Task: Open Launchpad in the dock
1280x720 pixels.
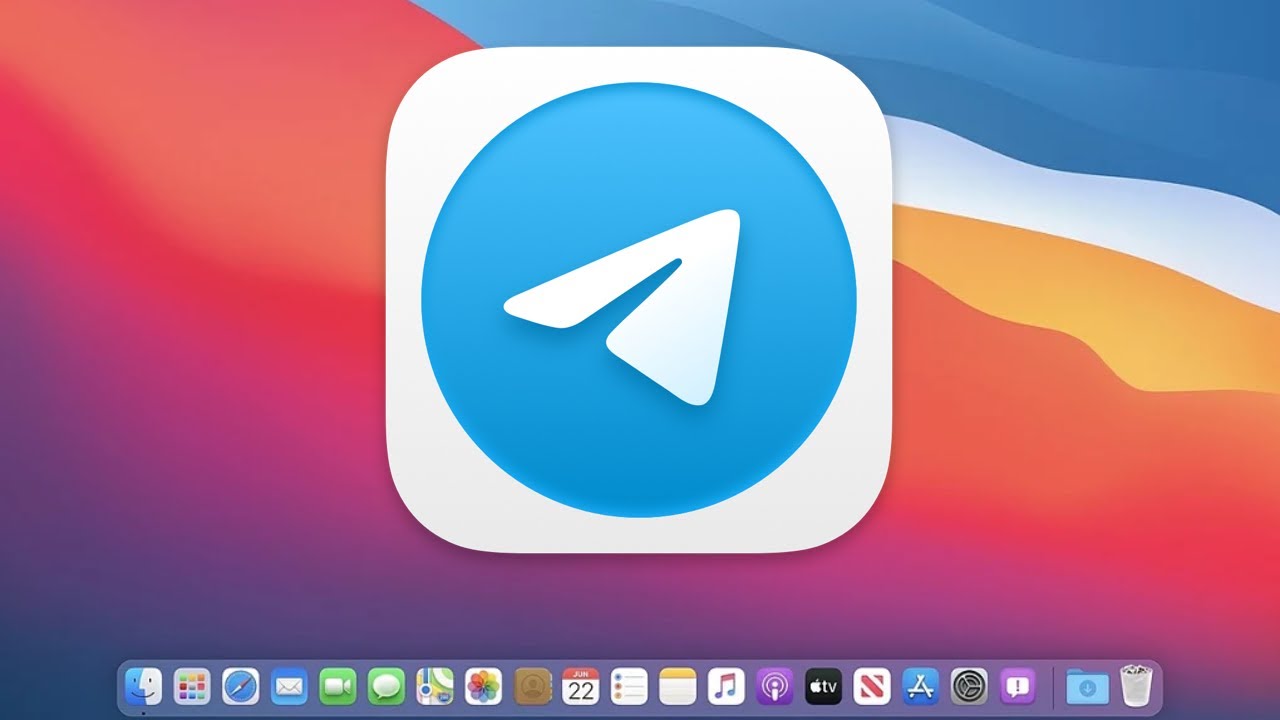Action: 192,686
